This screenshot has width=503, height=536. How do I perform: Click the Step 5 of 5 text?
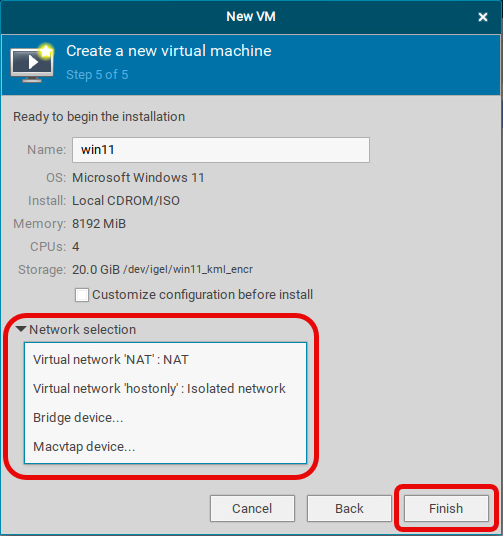click(x=97, y=75)
